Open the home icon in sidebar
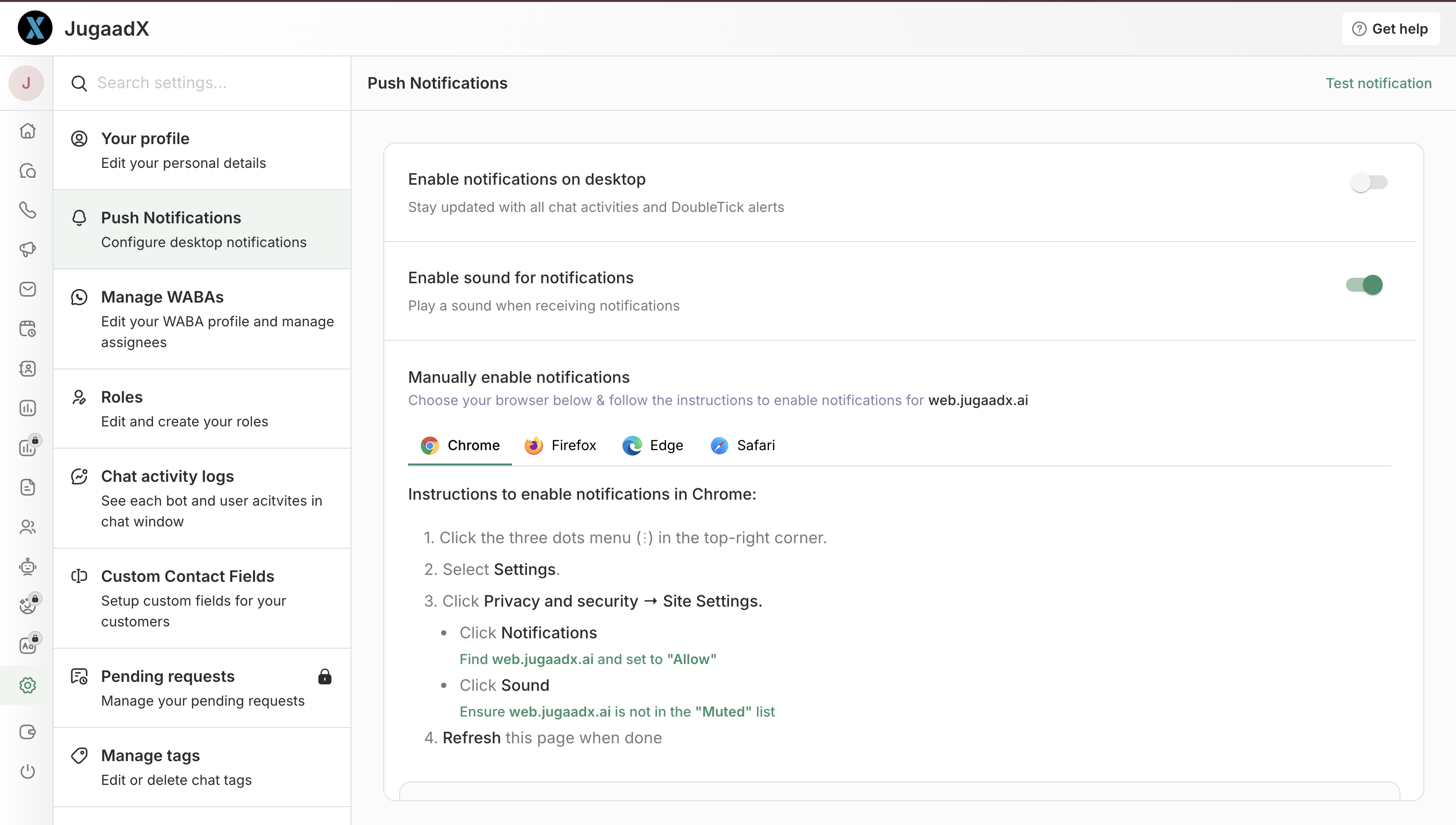Image resolution: width=1456 pixels, height=825 pixels. 27,131
